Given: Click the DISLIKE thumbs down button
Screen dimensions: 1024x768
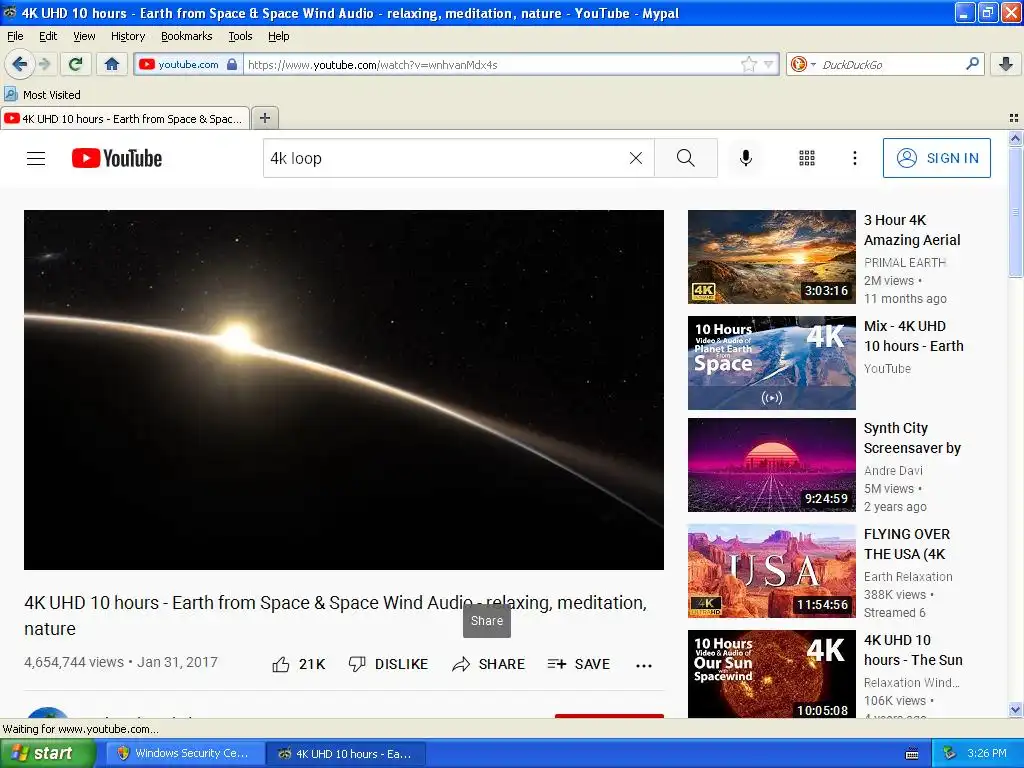Looking at the screenshot, I should point(388,664).
